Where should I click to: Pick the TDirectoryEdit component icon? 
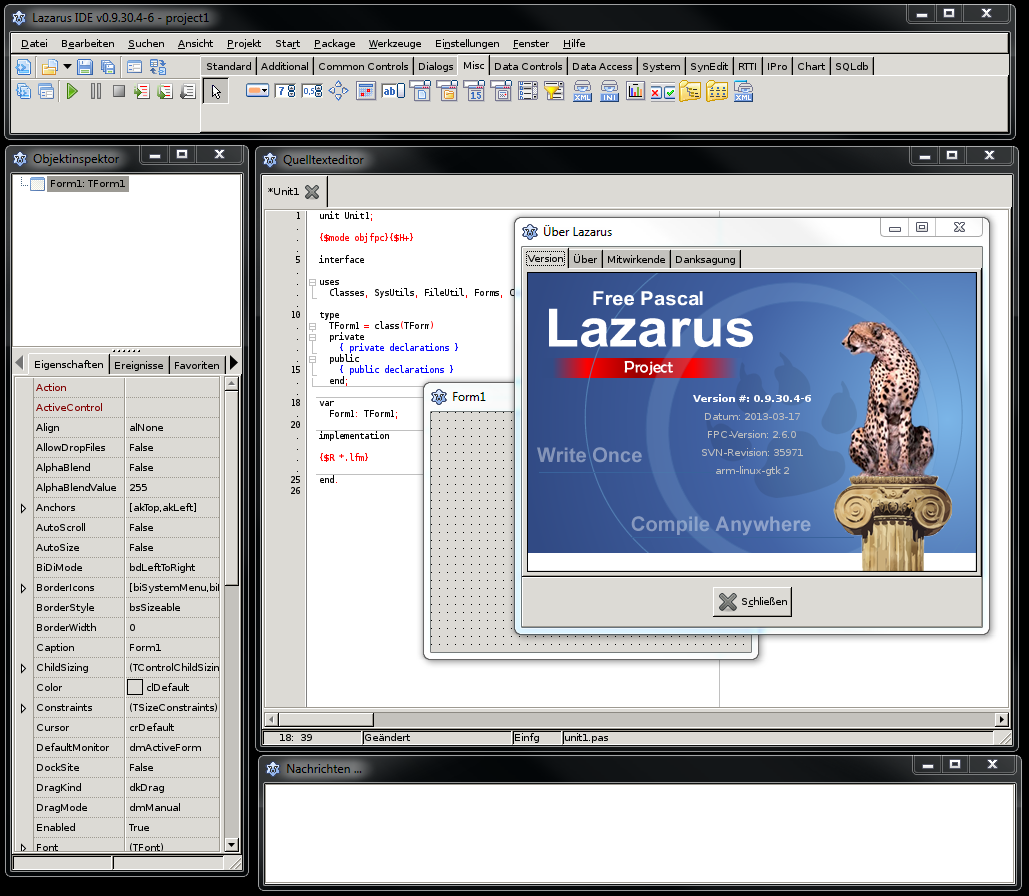448,91
